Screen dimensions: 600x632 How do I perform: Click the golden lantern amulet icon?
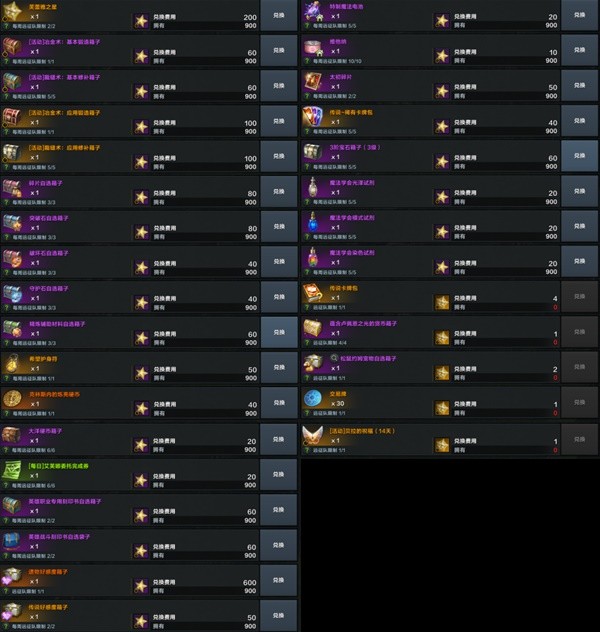point(12,364)
